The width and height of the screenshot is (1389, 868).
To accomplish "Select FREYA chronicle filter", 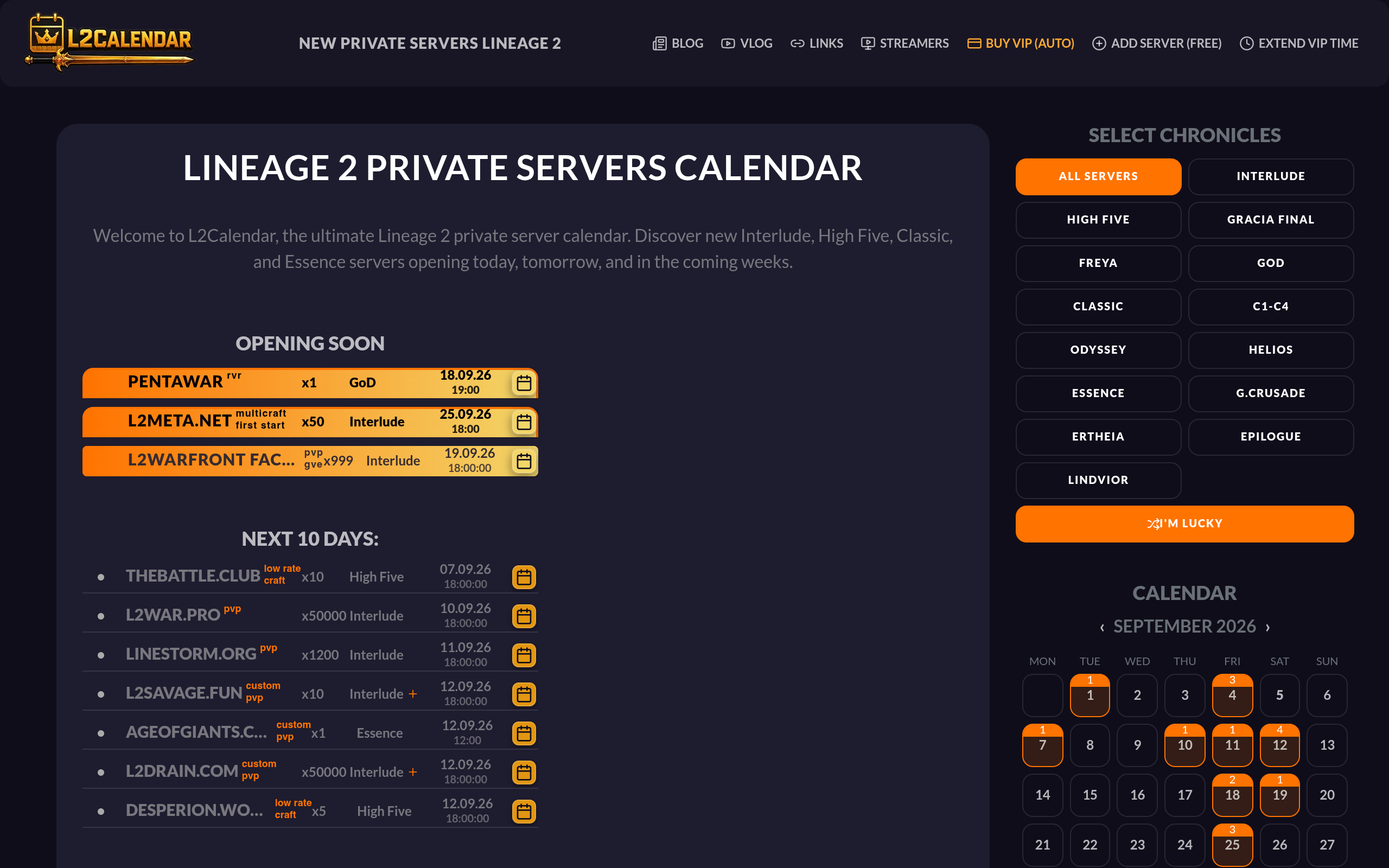I will pyautogui.click(x=1098, y=263).
